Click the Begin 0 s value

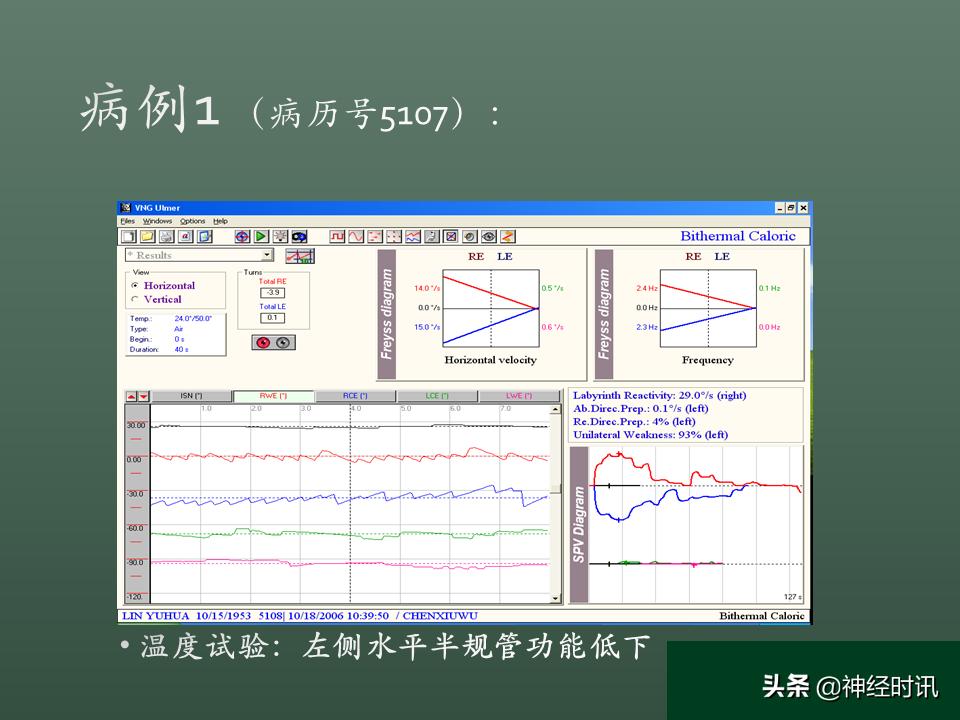click(x=179, y=339)
